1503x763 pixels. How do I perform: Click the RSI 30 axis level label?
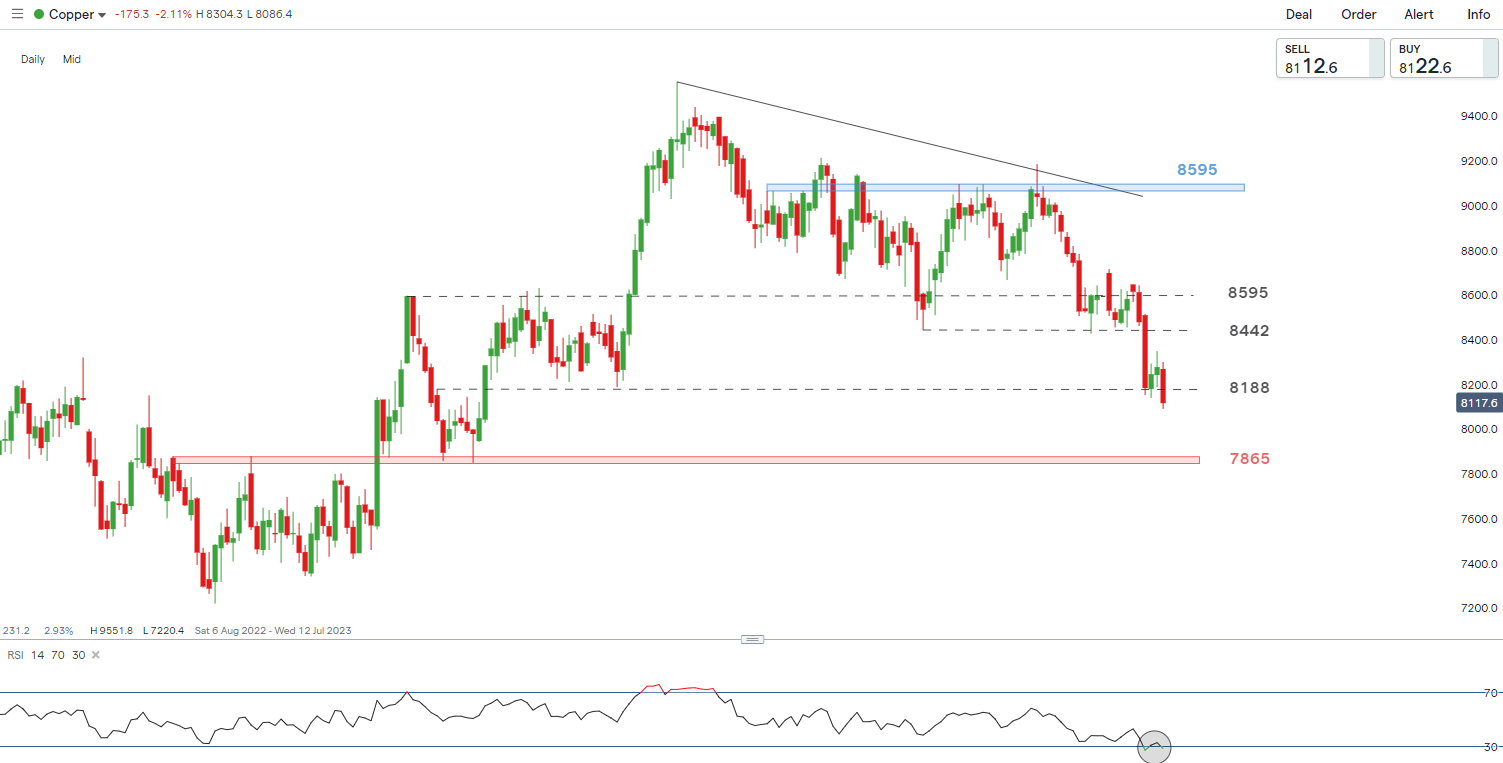(1491, 747)
